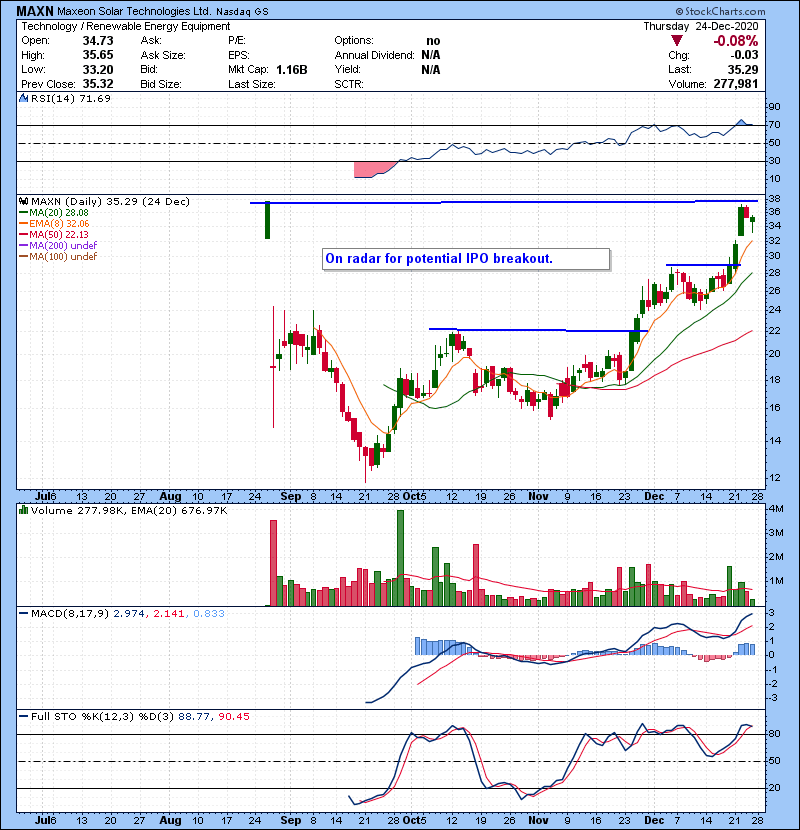Click the Options value no
800x830 pixels.
click(x=433, y=41)
